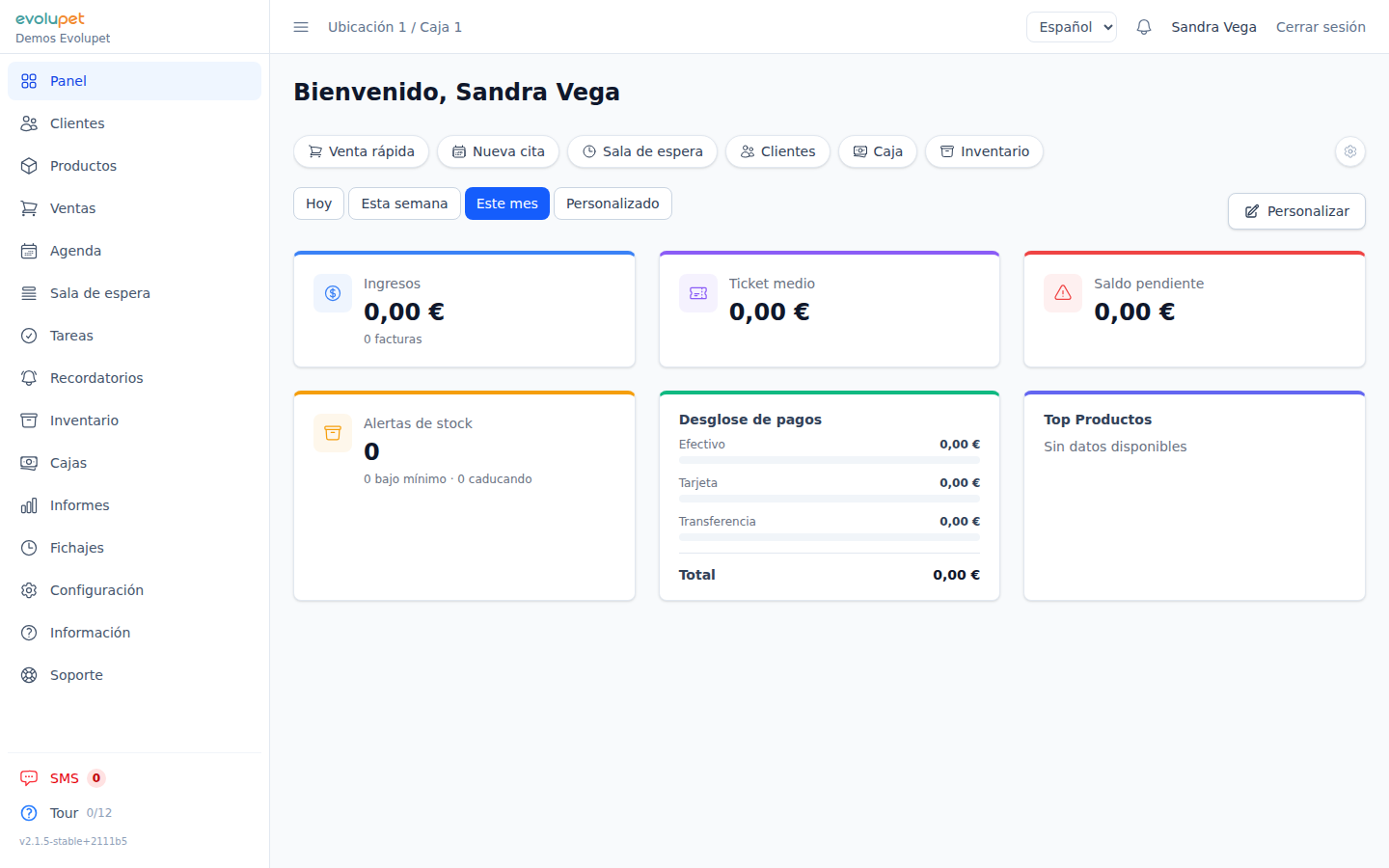Select the Hoy time range
This screenshot has width=1389, height=868.
[x=318, y=203]
